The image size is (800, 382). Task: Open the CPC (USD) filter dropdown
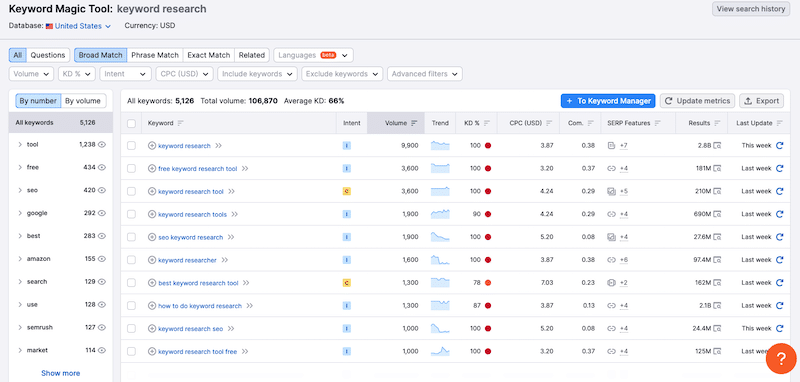click(184, 74)
